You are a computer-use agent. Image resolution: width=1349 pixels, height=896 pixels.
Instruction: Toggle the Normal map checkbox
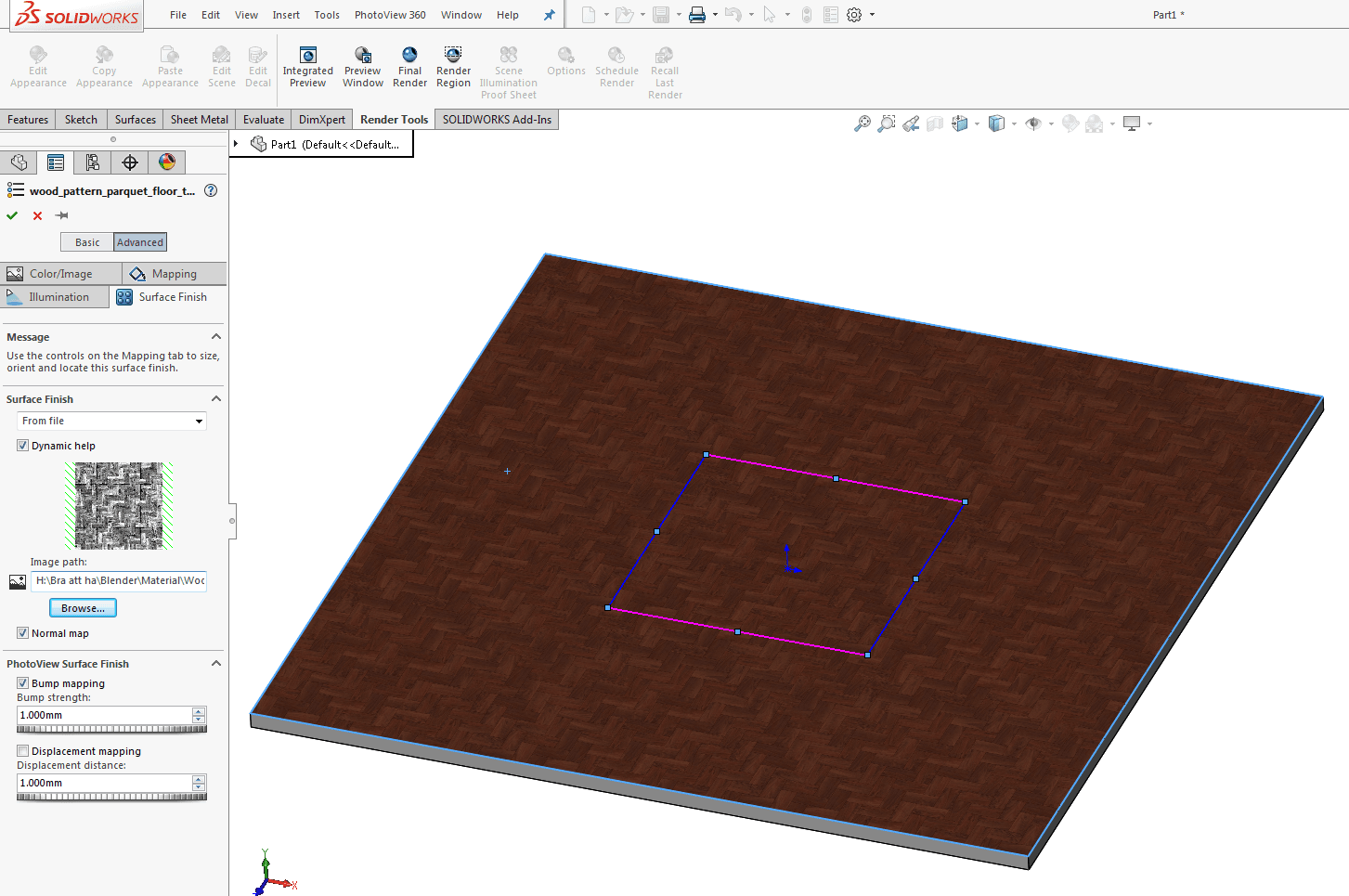point(22,633)
